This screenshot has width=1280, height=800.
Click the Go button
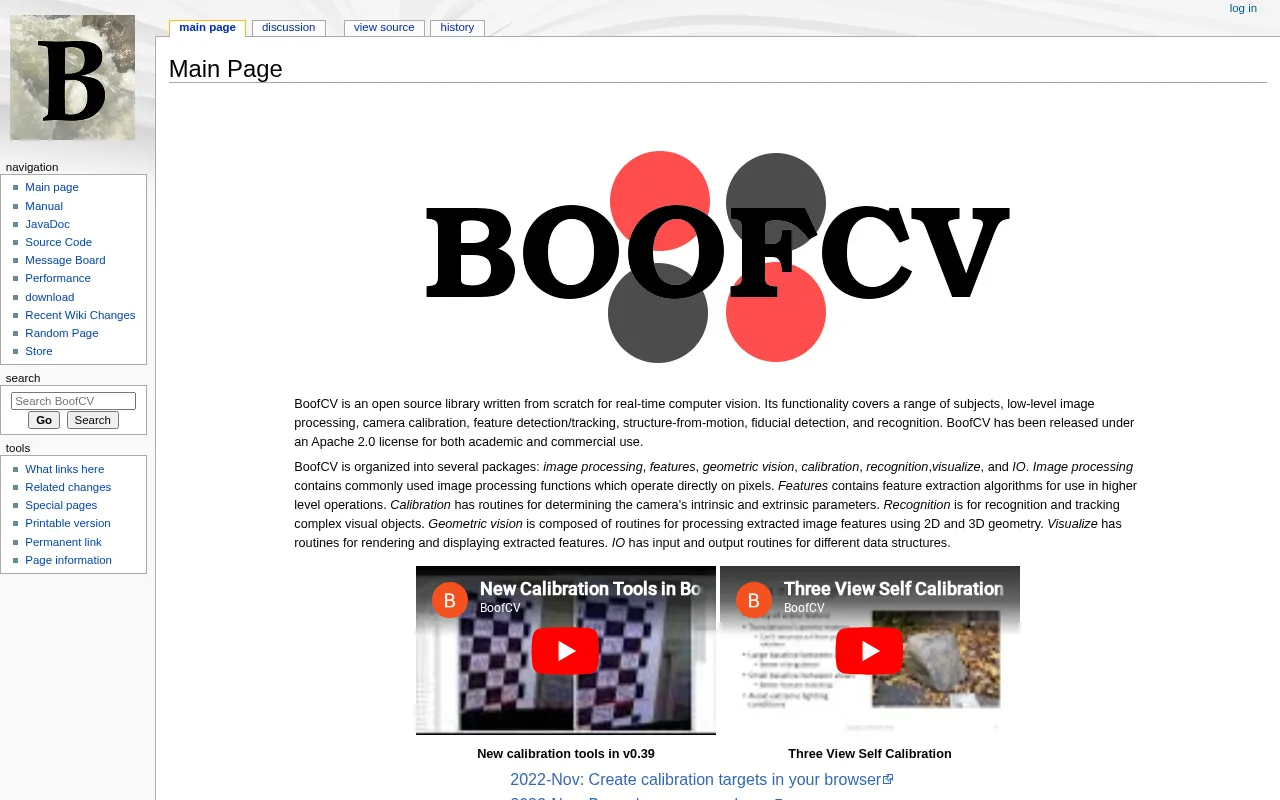(x=44, y=420)
